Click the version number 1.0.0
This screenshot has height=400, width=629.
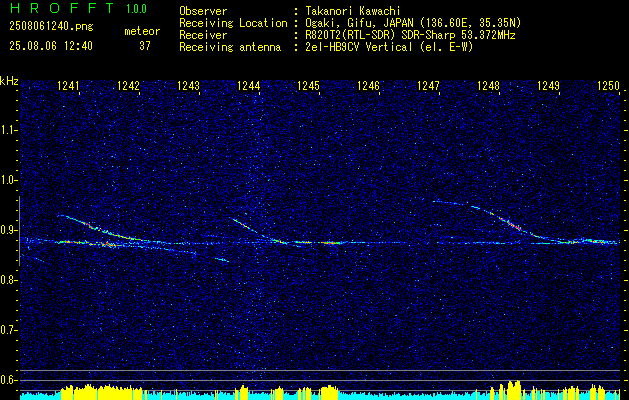point(136,9)
